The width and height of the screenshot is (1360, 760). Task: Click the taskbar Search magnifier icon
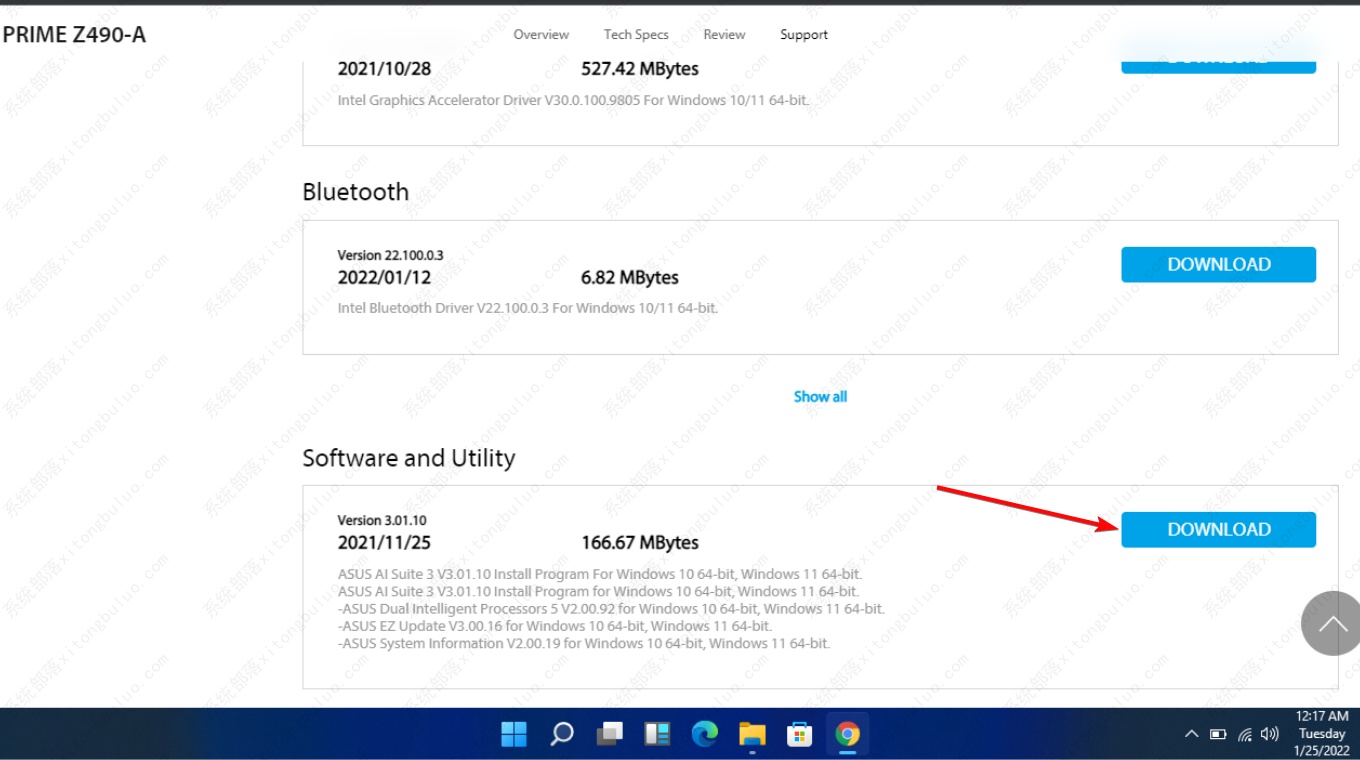click(x=562, y=735)
